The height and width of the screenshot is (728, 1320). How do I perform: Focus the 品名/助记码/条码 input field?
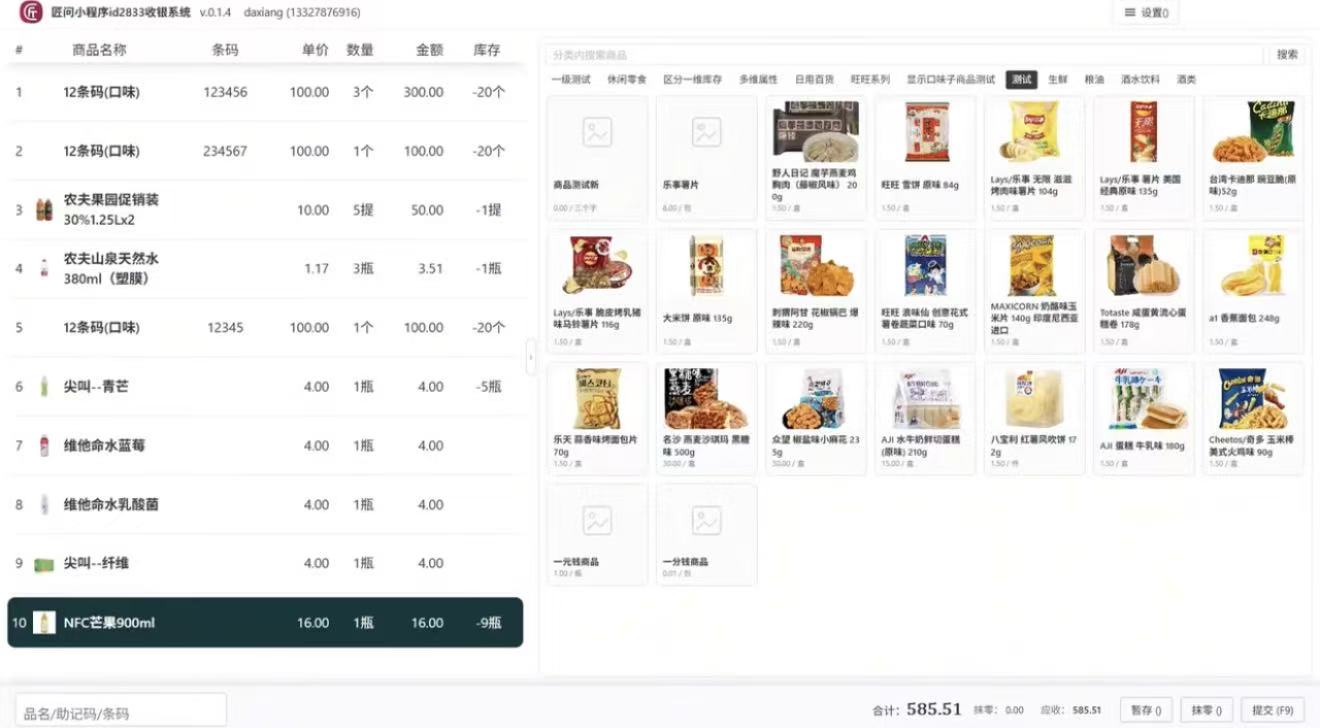point(121,712)
